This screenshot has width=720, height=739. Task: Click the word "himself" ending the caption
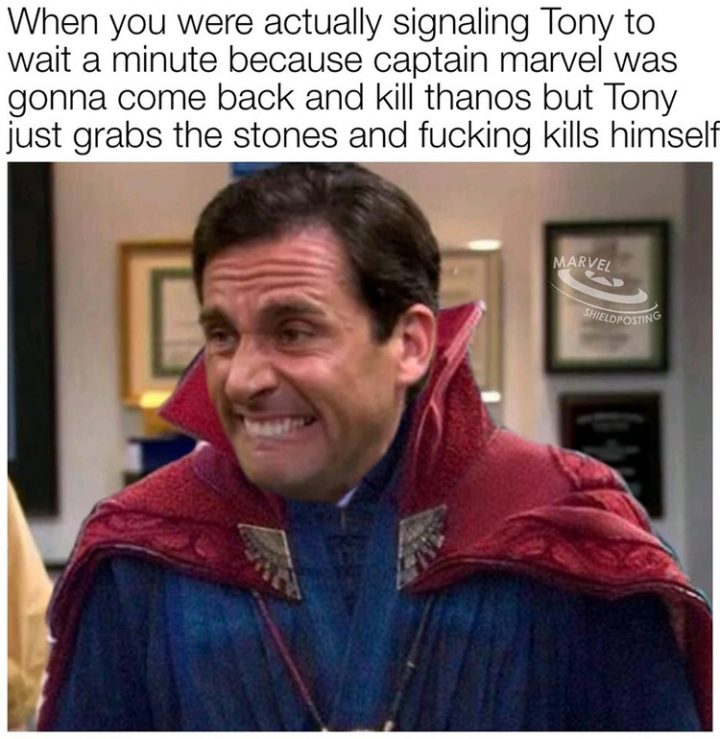point(664,134)
